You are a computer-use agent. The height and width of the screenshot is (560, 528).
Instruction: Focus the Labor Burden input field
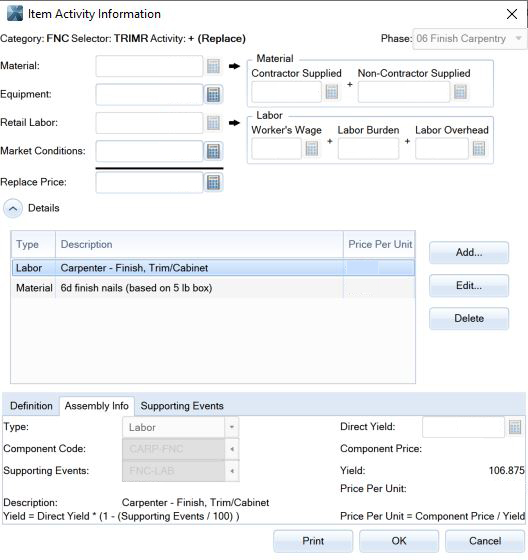[x=368, y=149]
